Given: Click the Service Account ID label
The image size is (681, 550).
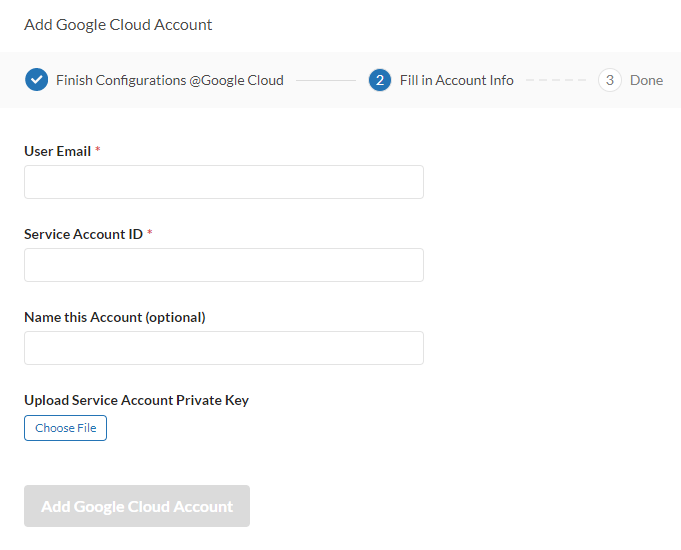Looking at the screenshot, I should [83, 234].
